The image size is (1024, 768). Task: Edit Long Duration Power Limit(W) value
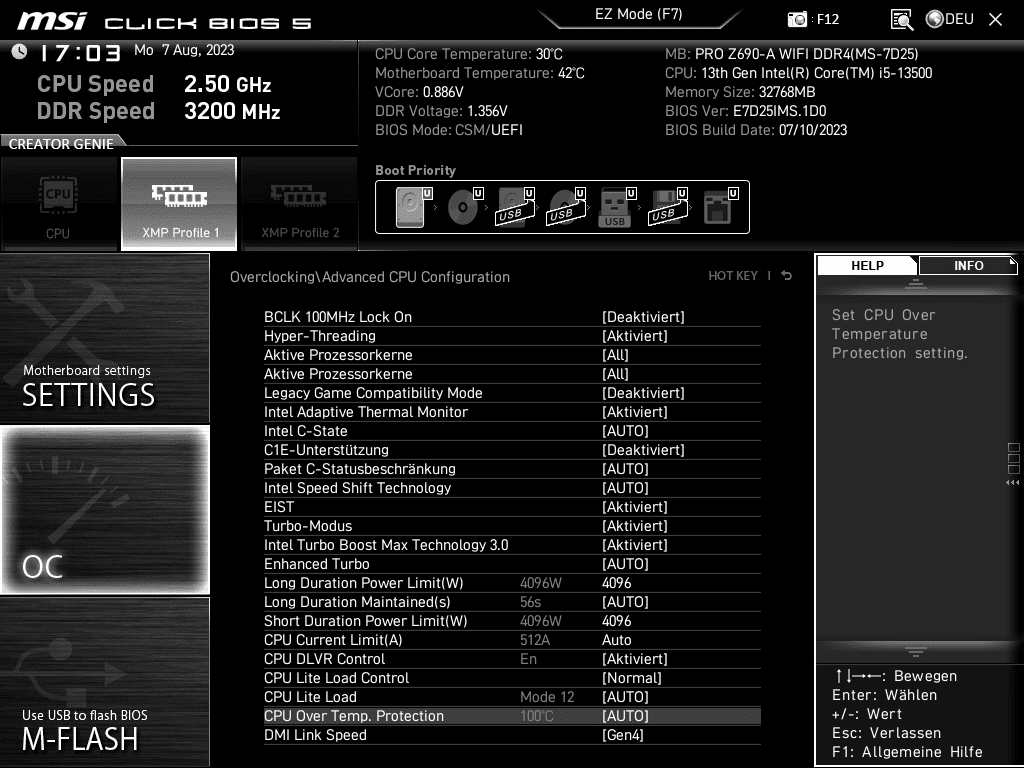click(x=512, y=583)
